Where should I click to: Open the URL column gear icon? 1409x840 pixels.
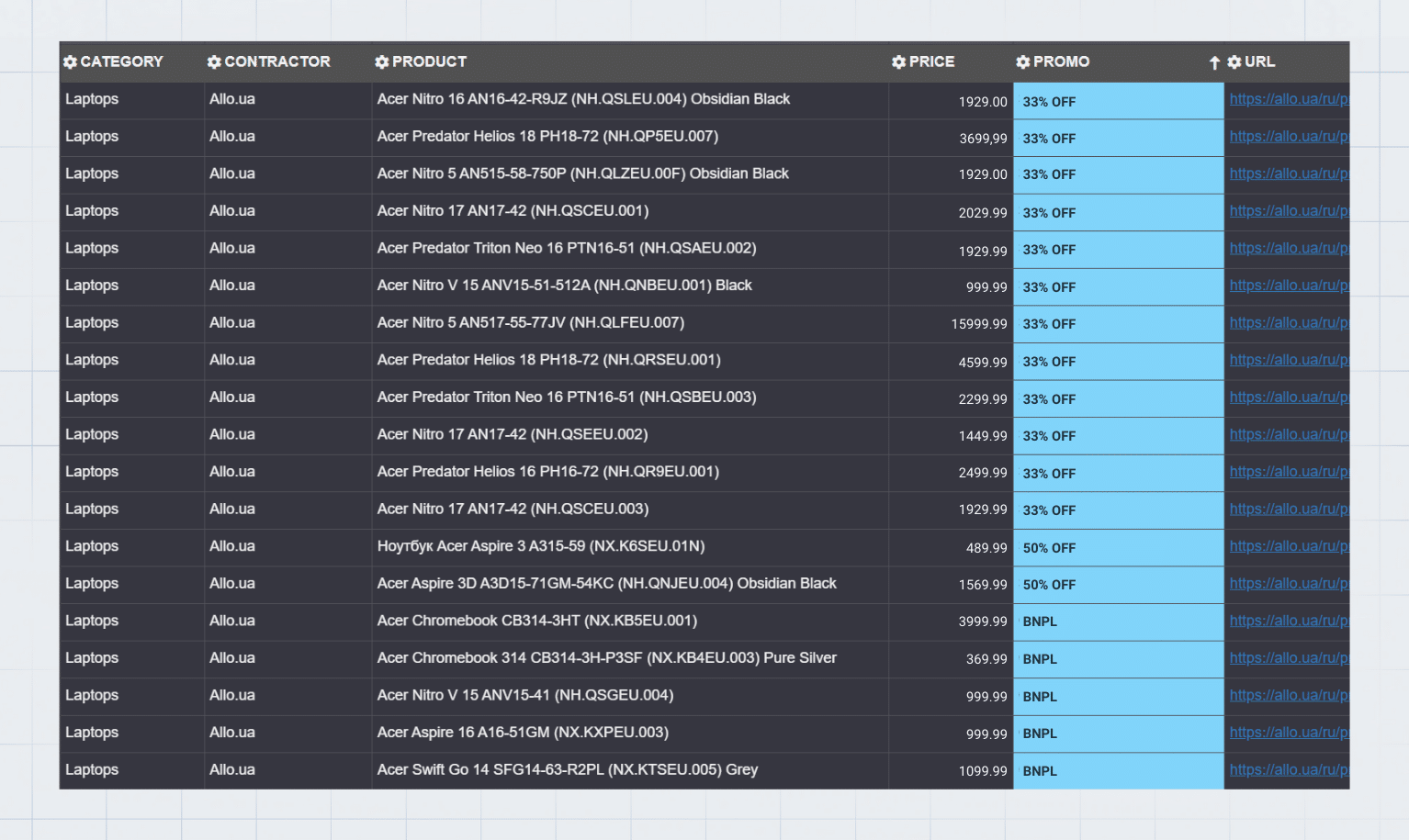coord(1234,62)
